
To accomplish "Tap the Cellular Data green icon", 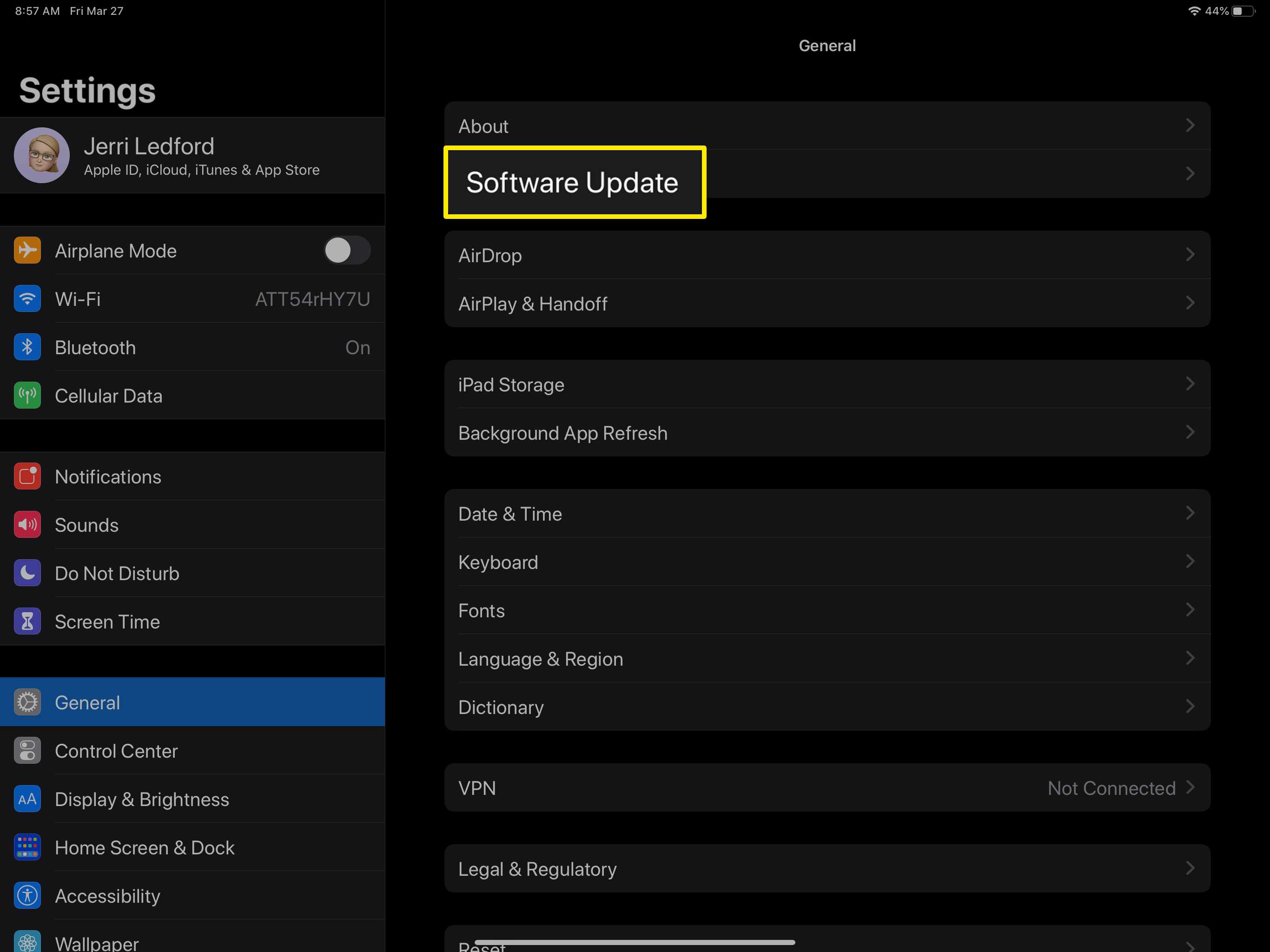I will [27, 396].
